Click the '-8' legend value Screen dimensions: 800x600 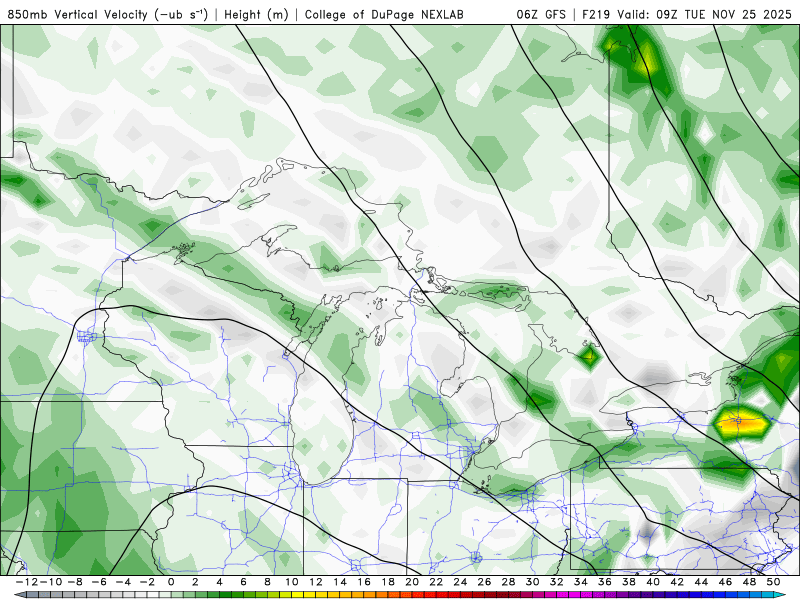click(x=74, y=582)
